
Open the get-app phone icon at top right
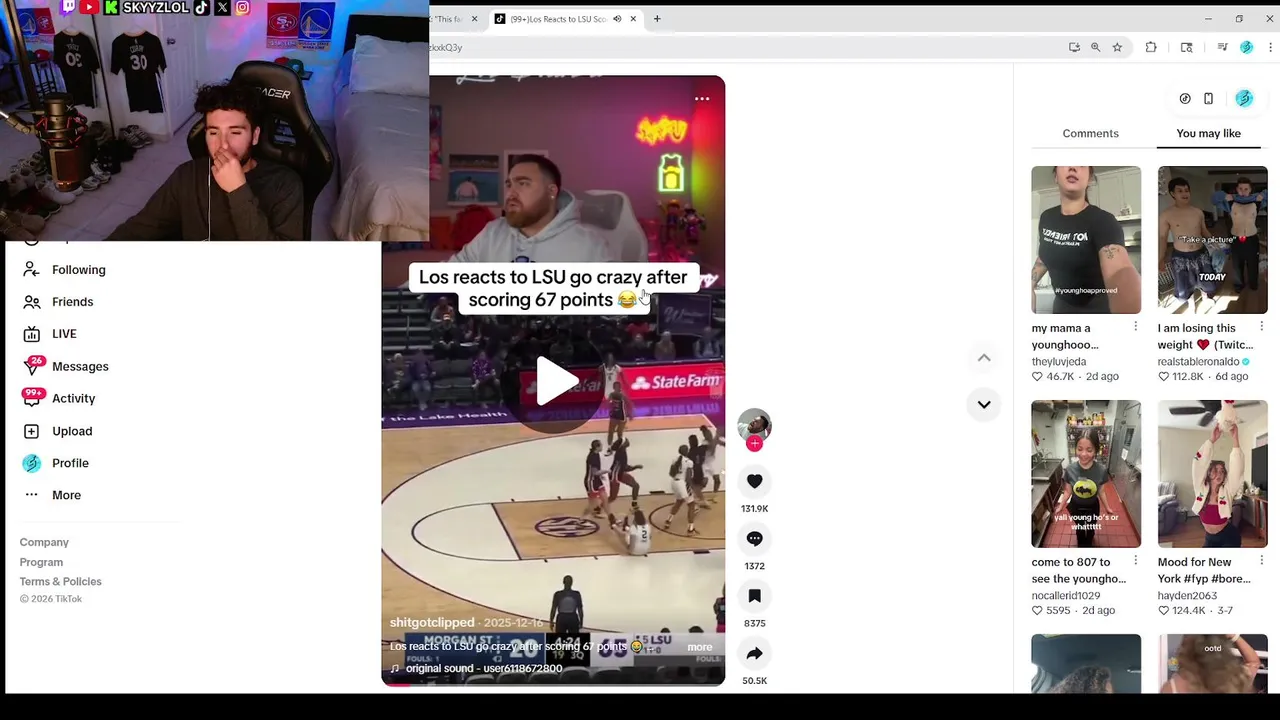pyautogui.click(x=1208, y=98)
